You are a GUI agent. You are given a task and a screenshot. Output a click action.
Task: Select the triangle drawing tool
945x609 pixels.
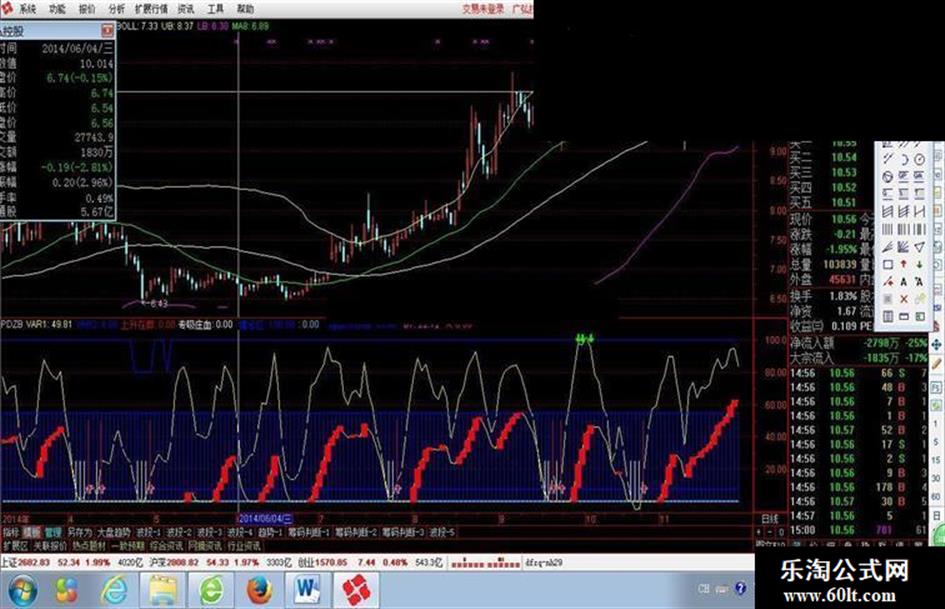click(x=919, y=247)
